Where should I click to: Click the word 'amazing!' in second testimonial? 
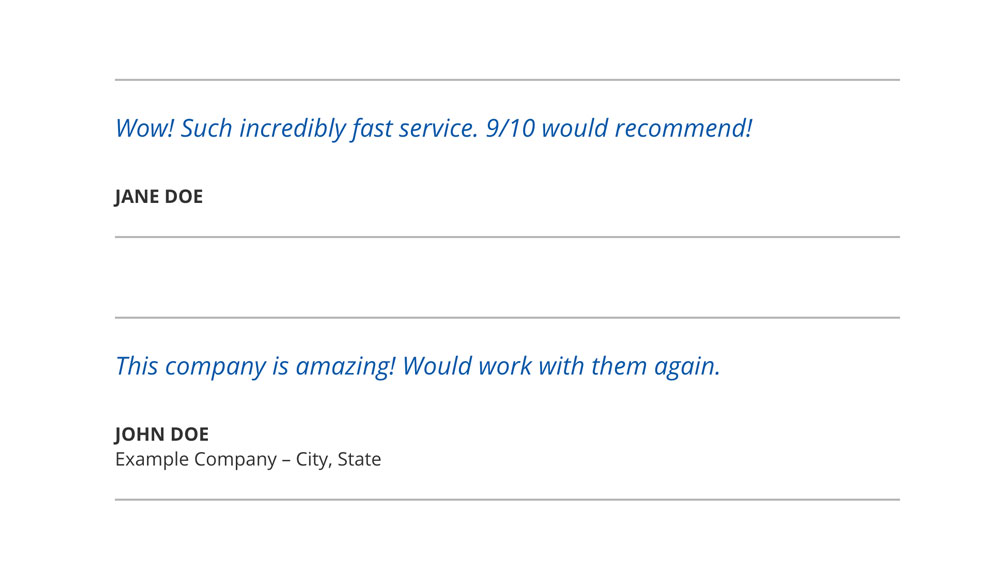coord(346,367)
